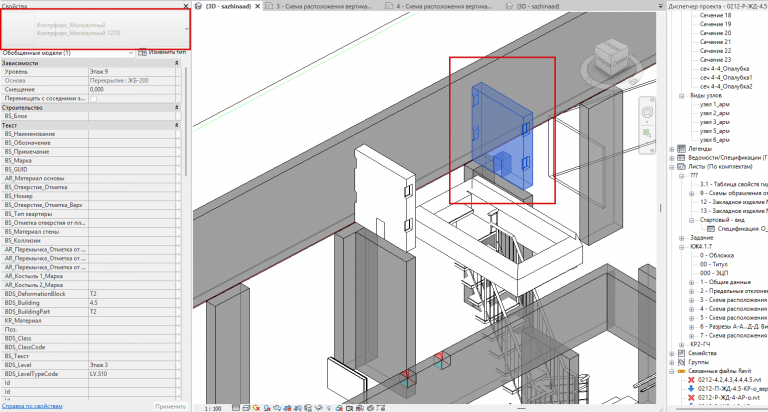This screenshot has width=768, height=412.
Task: Close the Свойства palette
Action: tap(186, 6)
